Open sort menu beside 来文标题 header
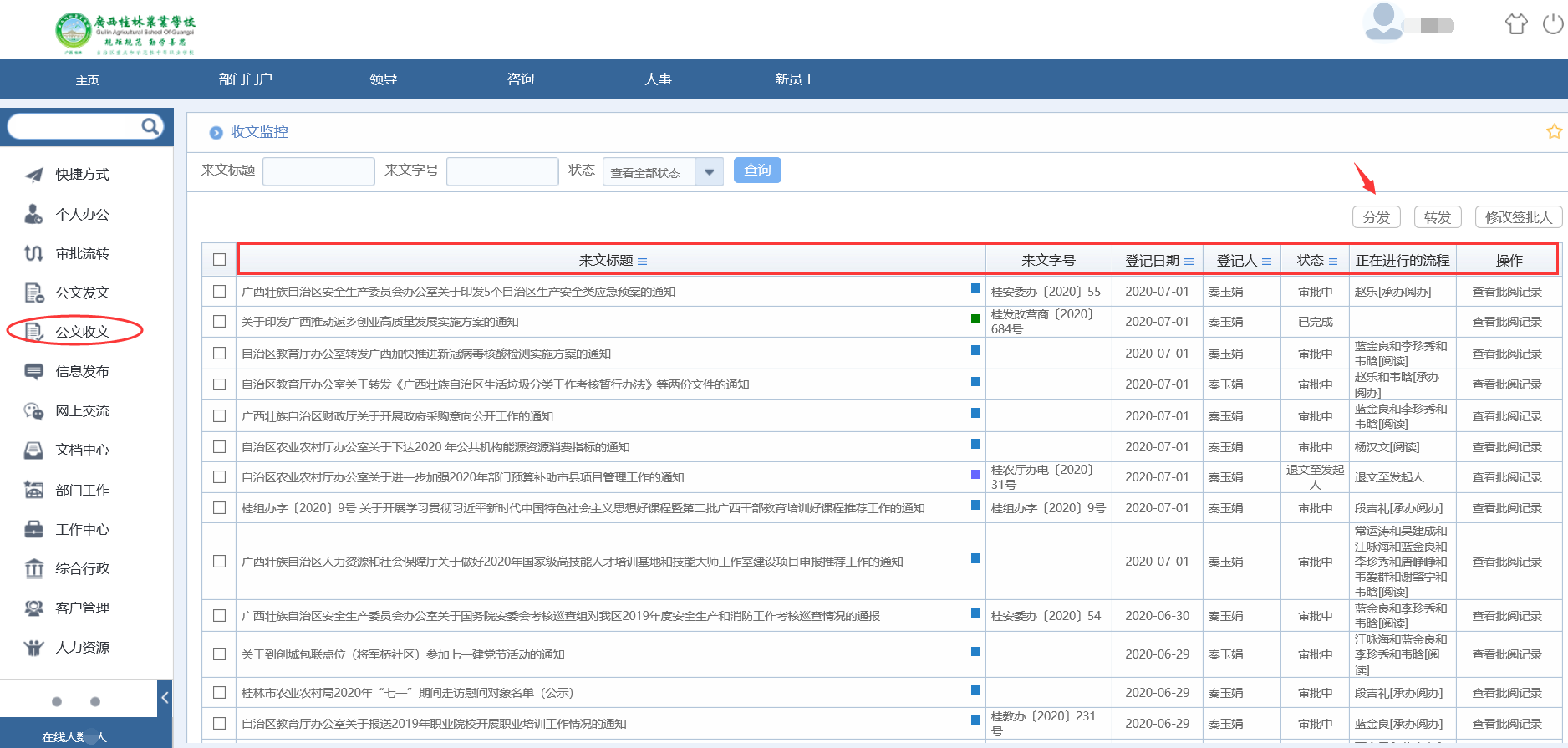Image resolution: width=1568 pixels, height=748 pixels. [642, 262]
